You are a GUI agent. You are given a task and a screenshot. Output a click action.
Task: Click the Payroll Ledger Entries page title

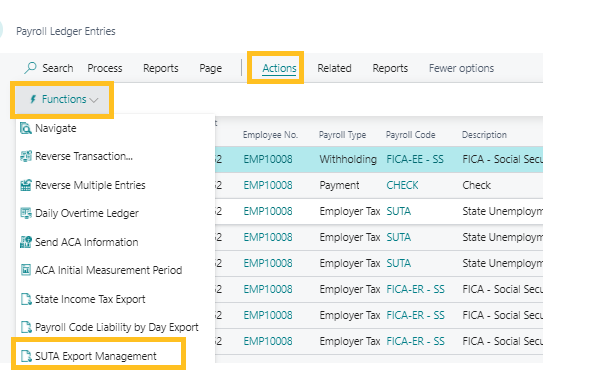point(66,31)
